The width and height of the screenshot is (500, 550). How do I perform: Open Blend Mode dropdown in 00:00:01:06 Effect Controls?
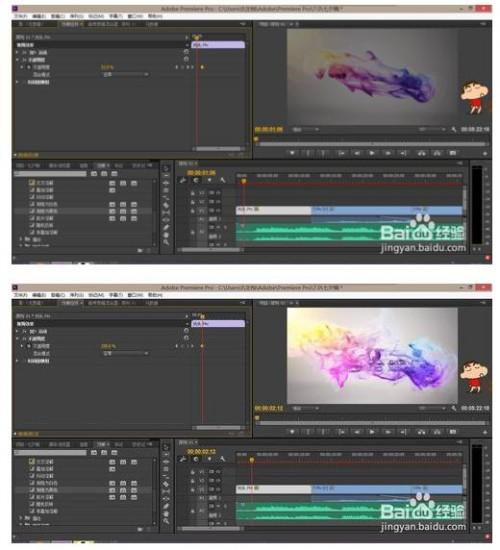click(125, 74)
